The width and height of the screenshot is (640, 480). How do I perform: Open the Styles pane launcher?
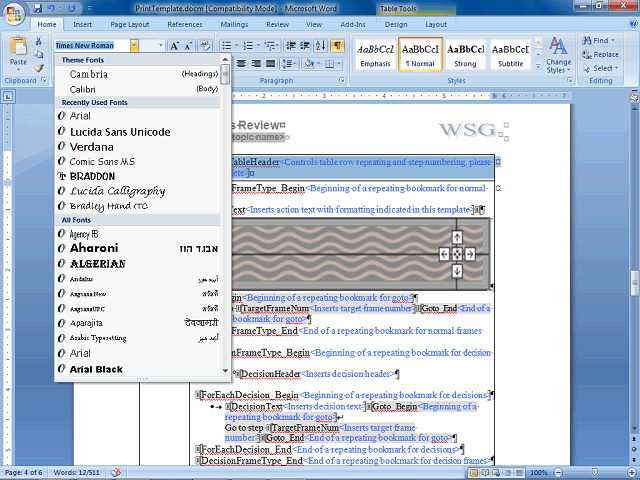570,80
